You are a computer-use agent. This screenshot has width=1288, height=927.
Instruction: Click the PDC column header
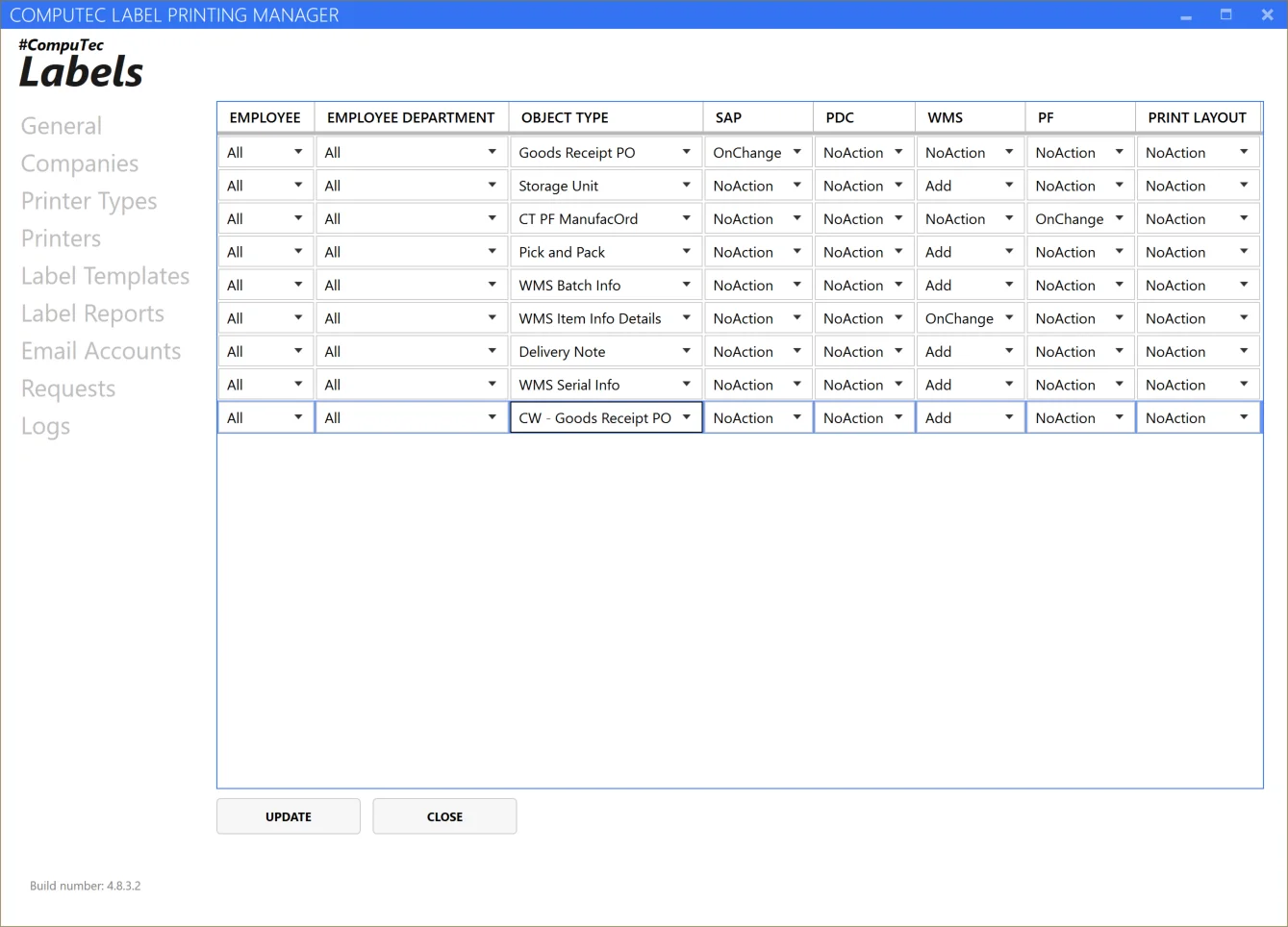(864, 117)
